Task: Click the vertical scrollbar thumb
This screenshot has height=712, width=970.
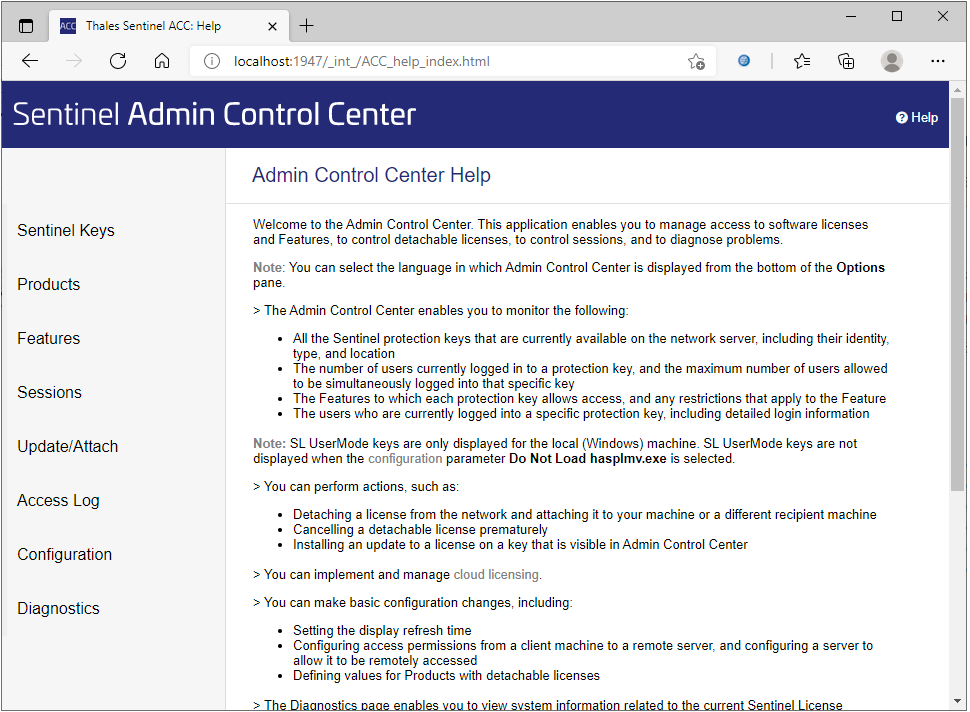Action: click(958, 294)
